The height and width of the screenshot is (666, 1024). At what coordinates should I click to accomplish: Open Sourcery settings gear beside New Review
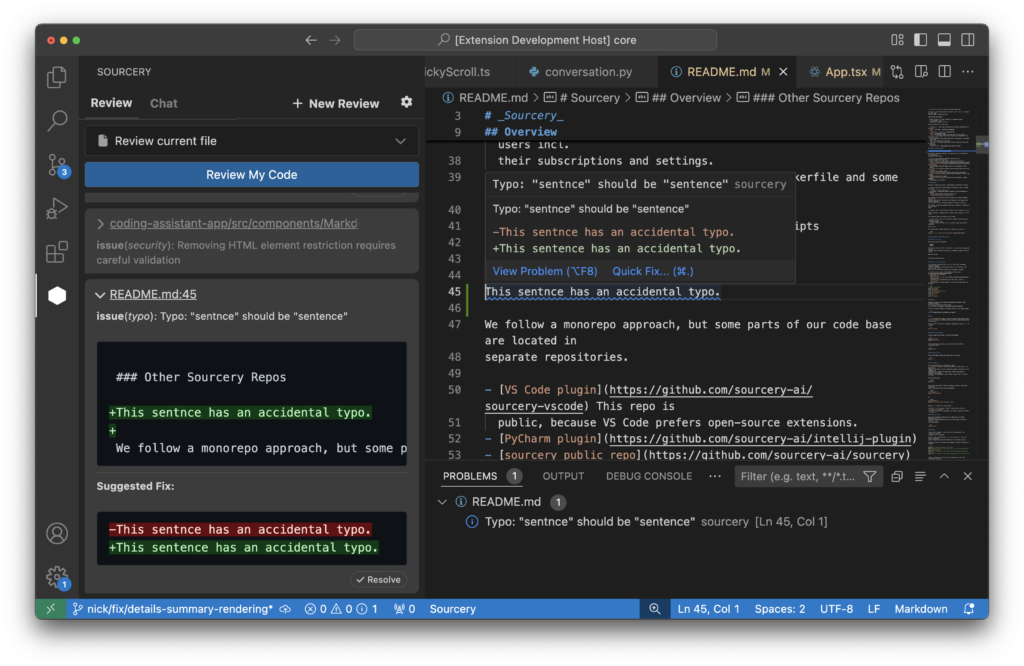point(406,103)
